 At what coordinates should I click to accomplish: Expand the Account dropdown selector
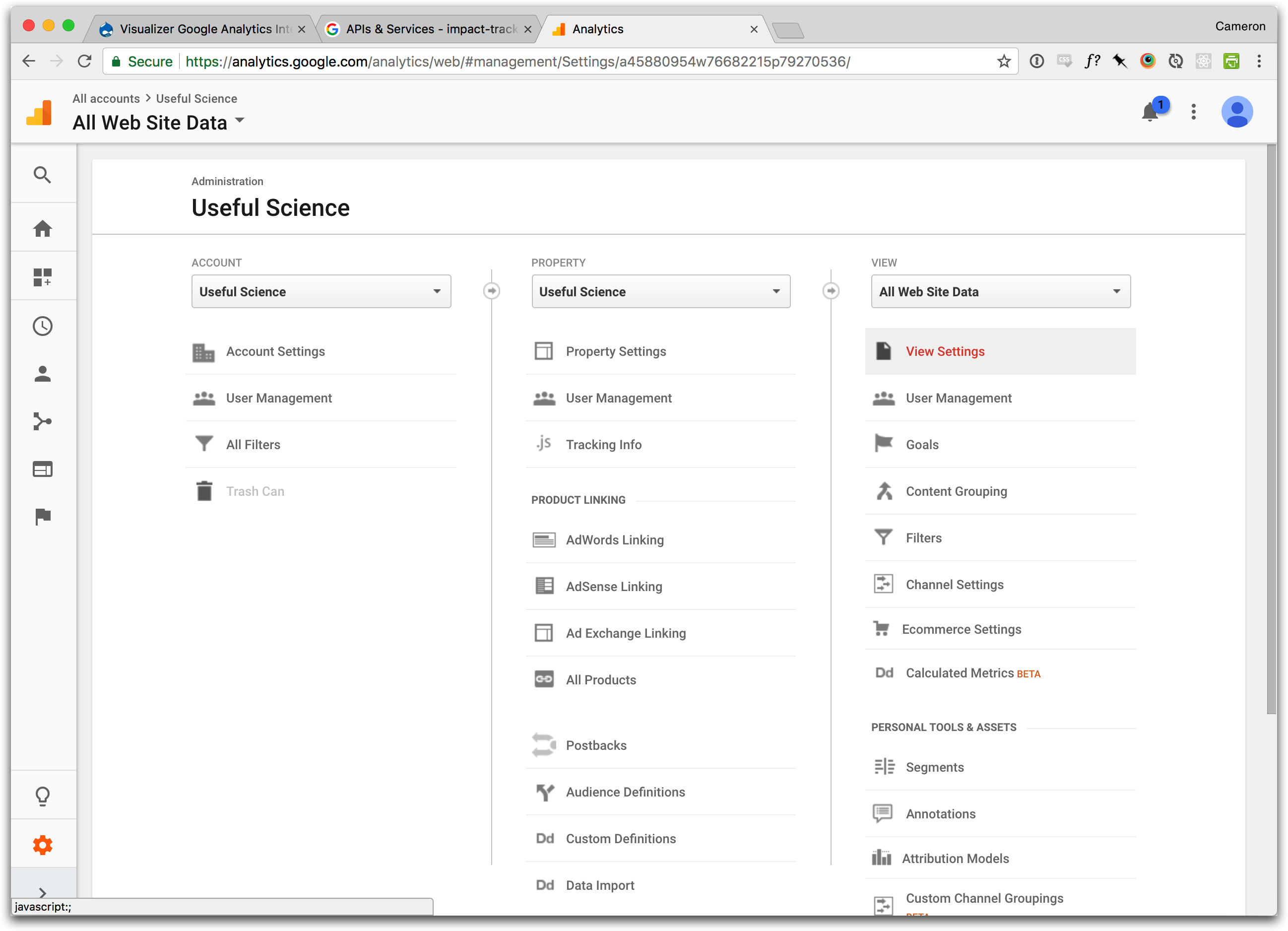(x=321, y=291)
